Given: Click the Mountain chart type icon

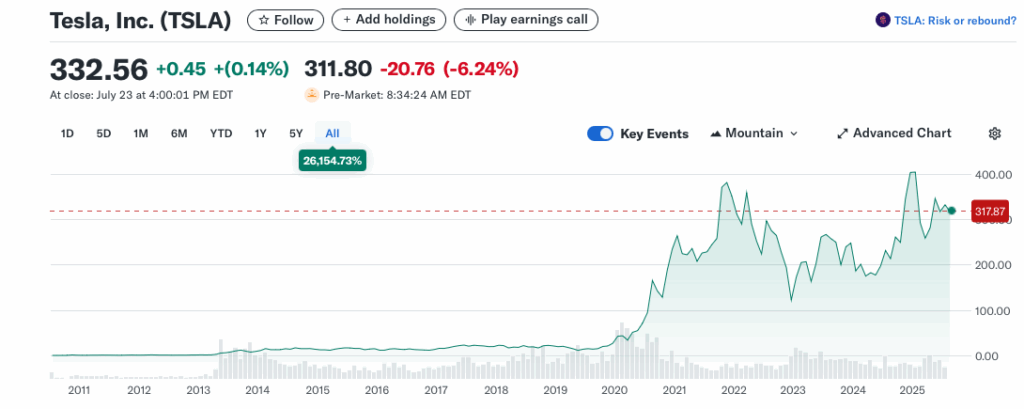Looking at the screenshot, I should [x=716, y=133].
